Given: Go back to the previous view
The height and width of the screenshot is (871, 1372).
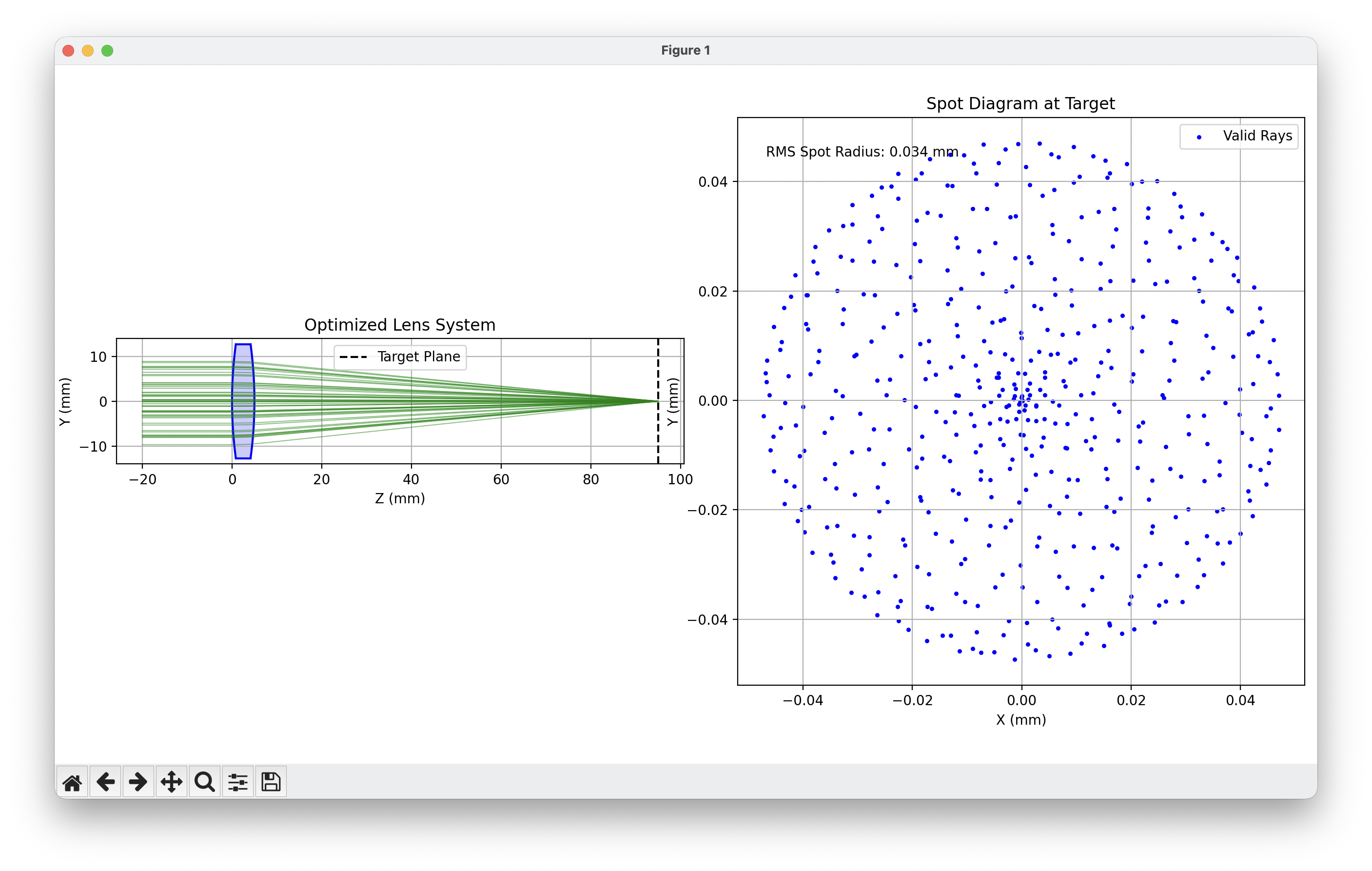Looking at the screenshot, I should tap(105, 782).
